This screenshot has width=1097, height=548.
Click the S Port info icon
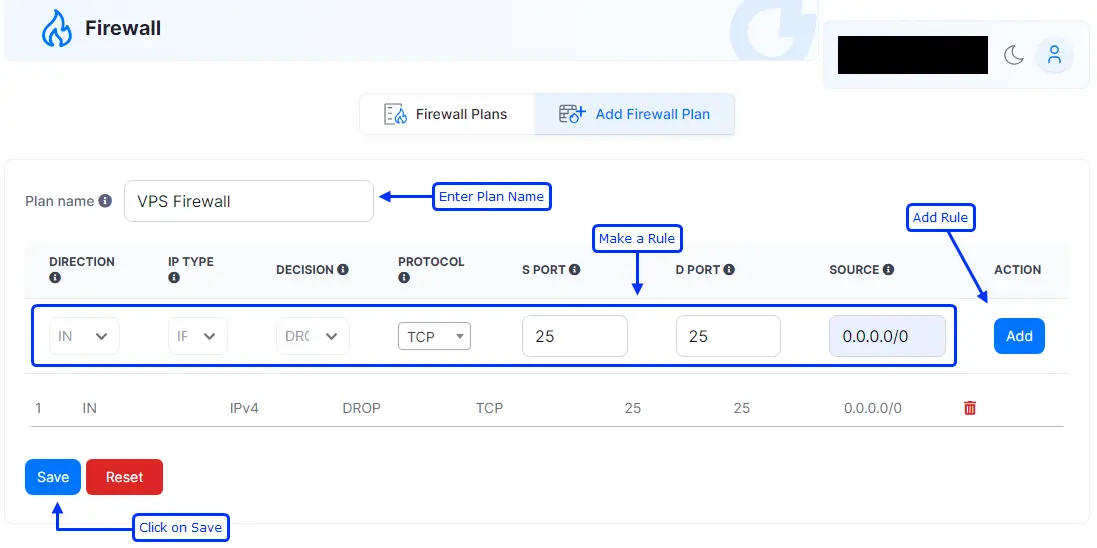click(575, 270)
